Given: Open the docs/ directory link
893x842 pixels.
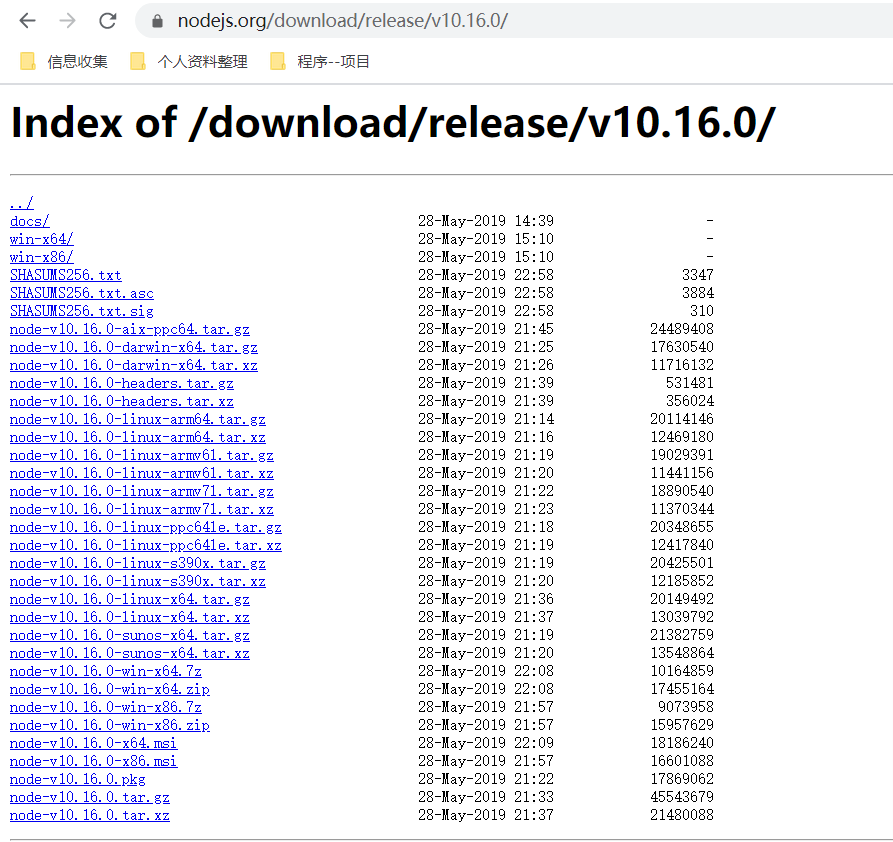Looking at the screenshot, I should coord(30,221).
